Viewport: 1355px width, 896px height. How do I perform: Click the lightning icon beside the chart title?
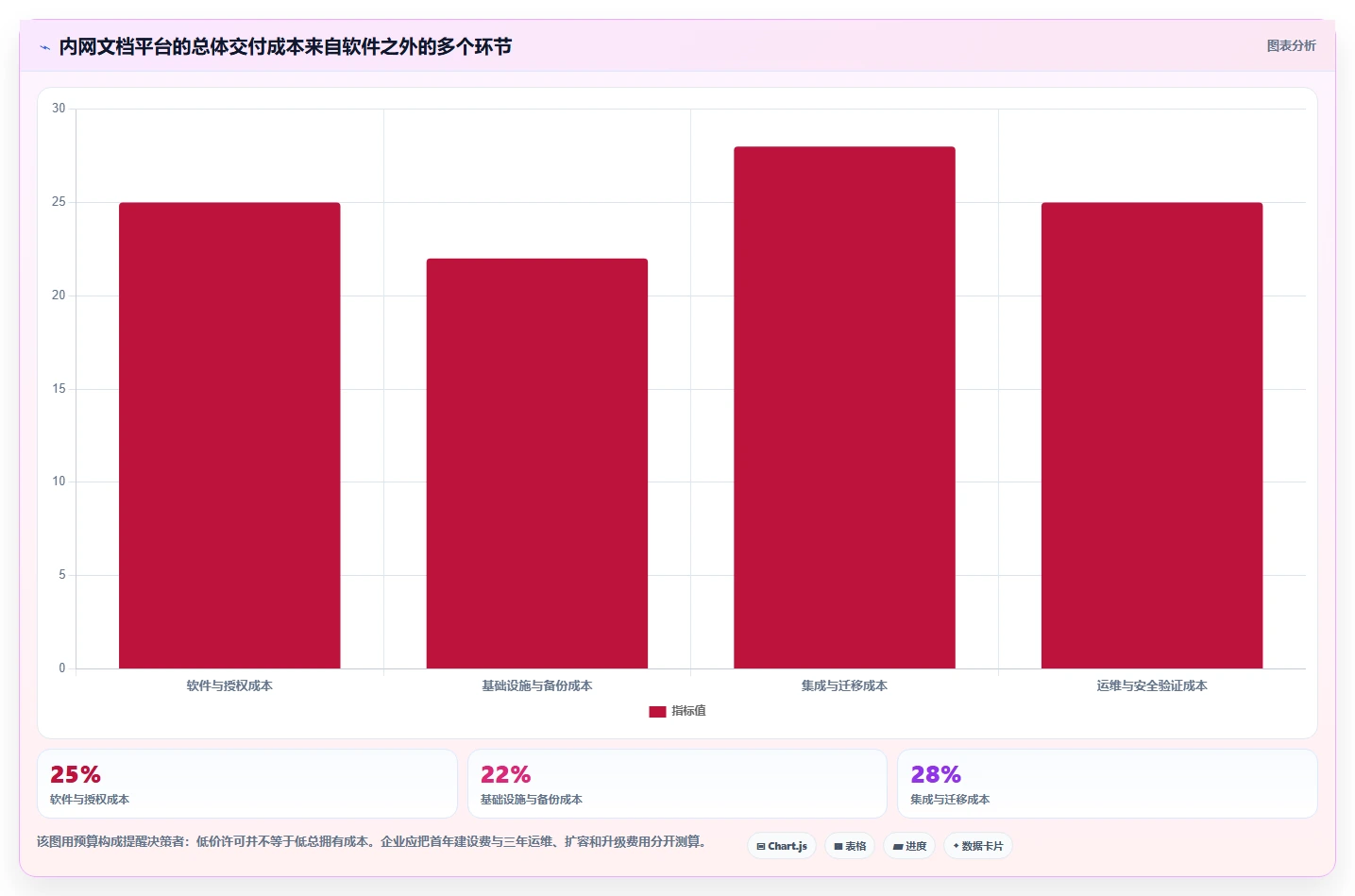pos(44,47)
